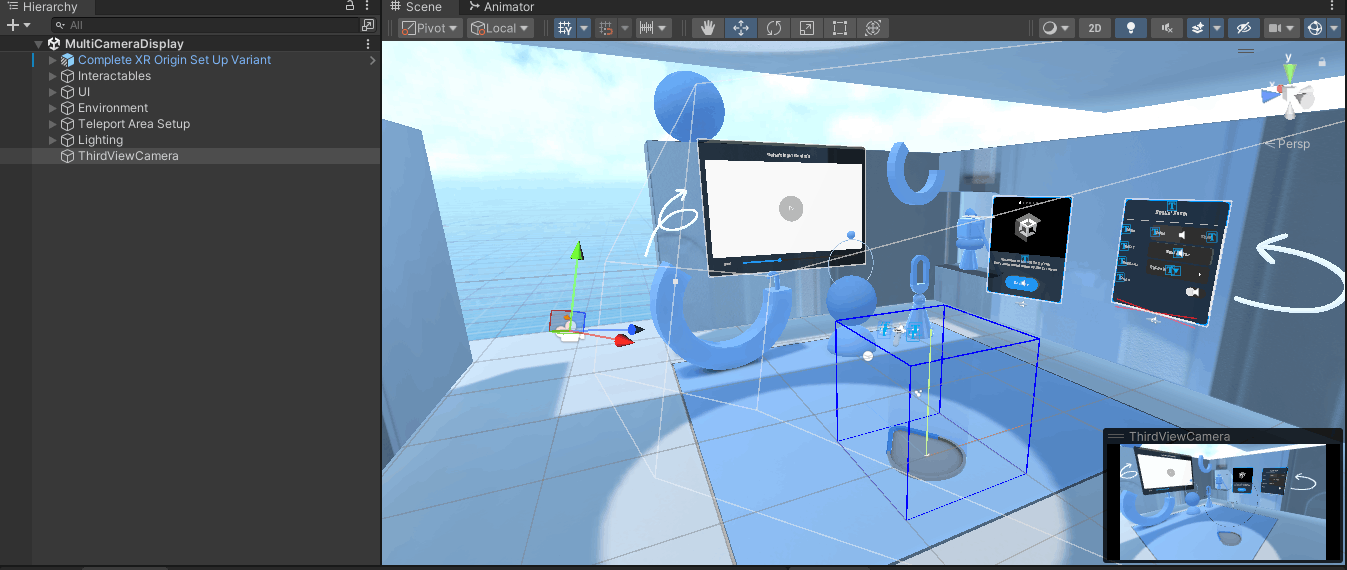Viewport: 1347px width, 570px height.
Task: Choose the Scale tool
Action: coord(807,28)
